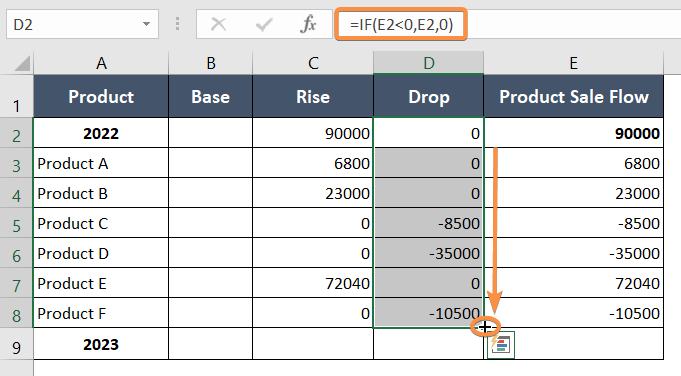Click the 'Product' header cell
The height and width of the screenshot is (376, 681).
(101, 96)
